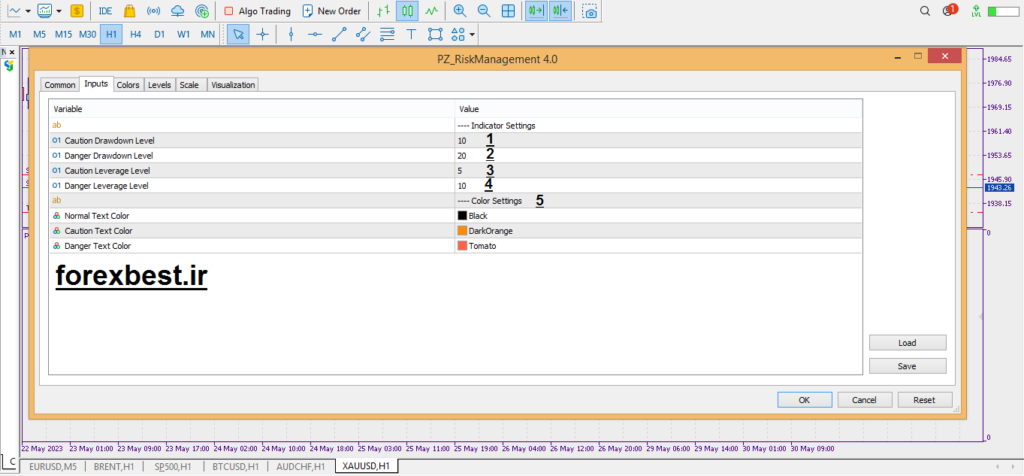1024x476 pixels.
Task: Open the MetaEditor IDE
Action: [106, 11]
